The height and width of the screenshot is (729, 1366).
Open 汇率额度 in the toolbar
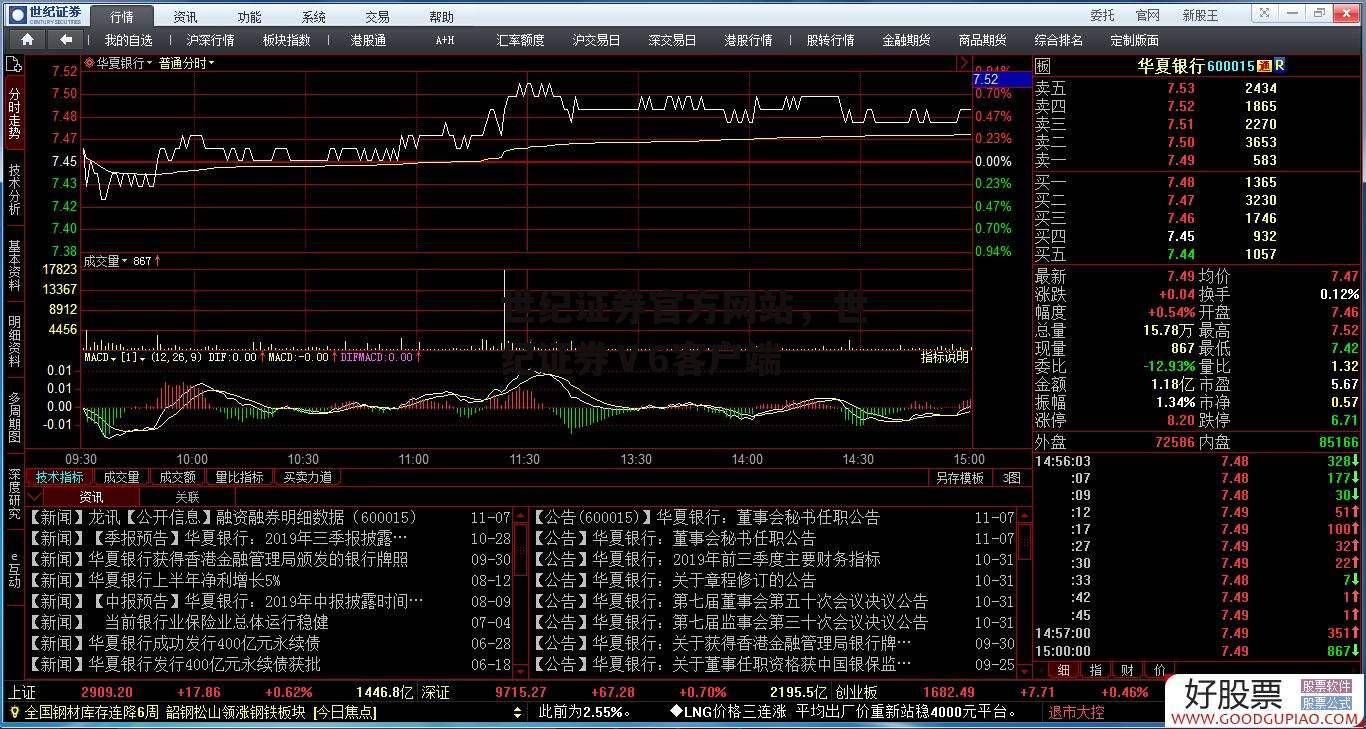coord(520,40)
